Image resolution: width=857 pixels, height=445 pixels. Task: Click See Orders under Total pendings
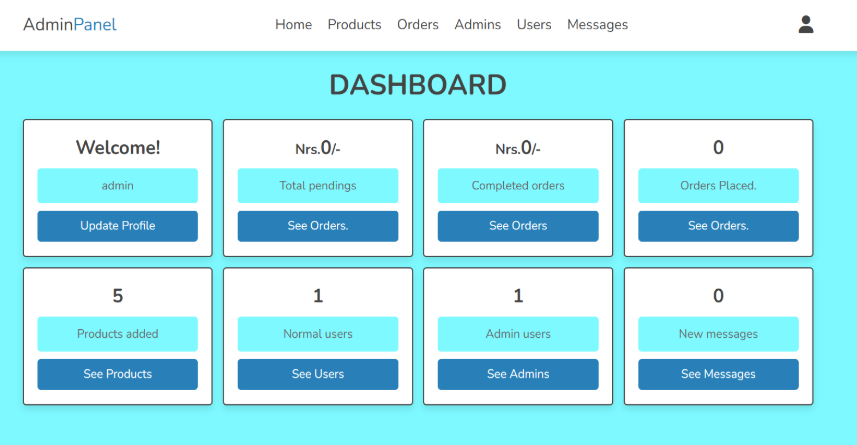[318, 226]
